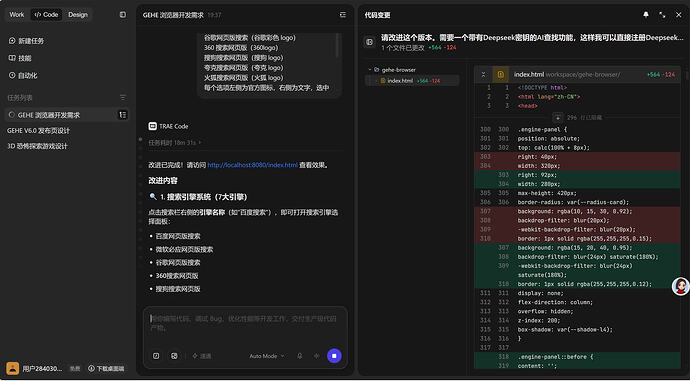Click the floating assistant avatar on right edge

tap(680, 286)
